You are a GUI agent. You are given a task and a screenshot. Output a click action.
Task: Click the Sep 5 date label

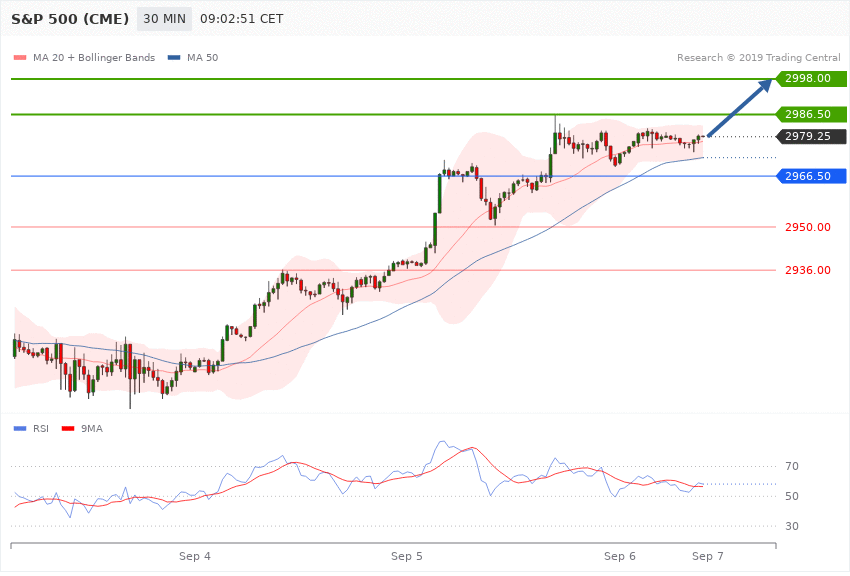point(407,556)
